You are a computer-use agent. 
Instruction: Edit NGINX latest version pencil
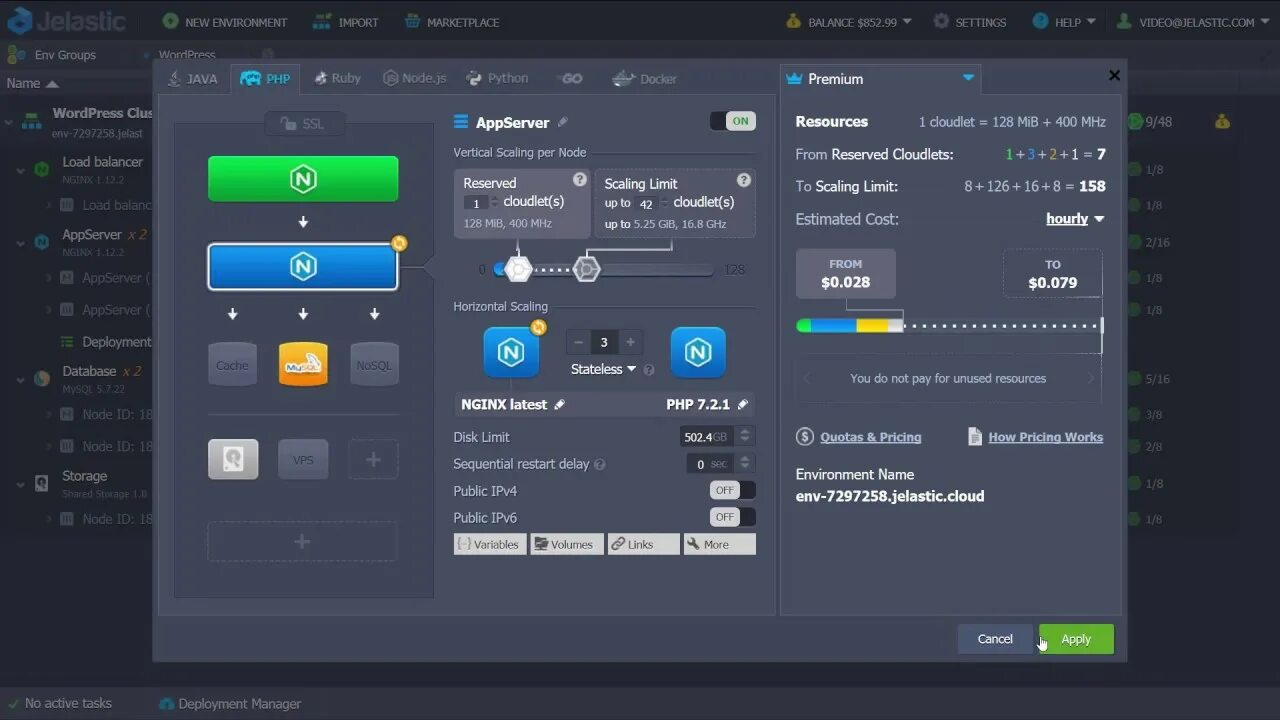(559, 405)
